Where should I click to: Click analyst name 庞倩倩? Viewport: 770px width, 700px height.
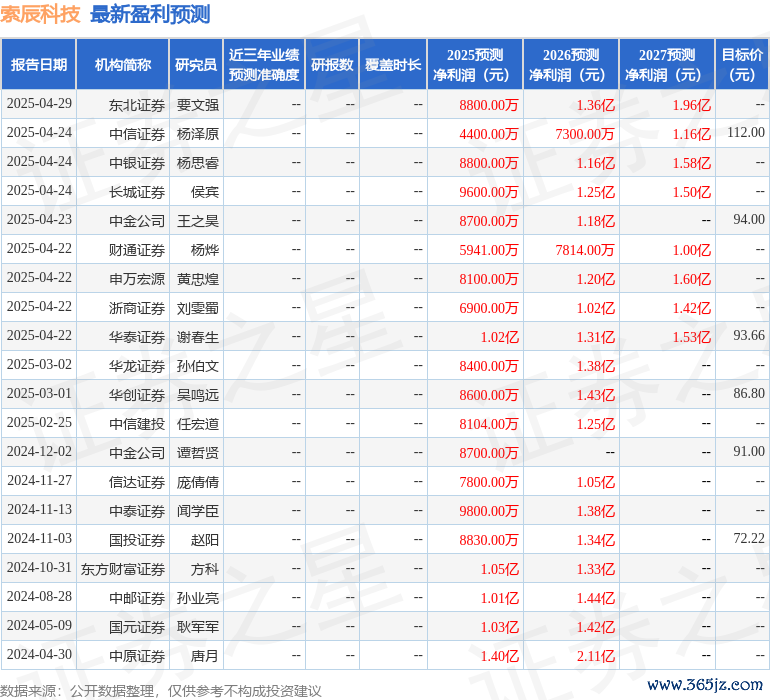pos(198,482)
